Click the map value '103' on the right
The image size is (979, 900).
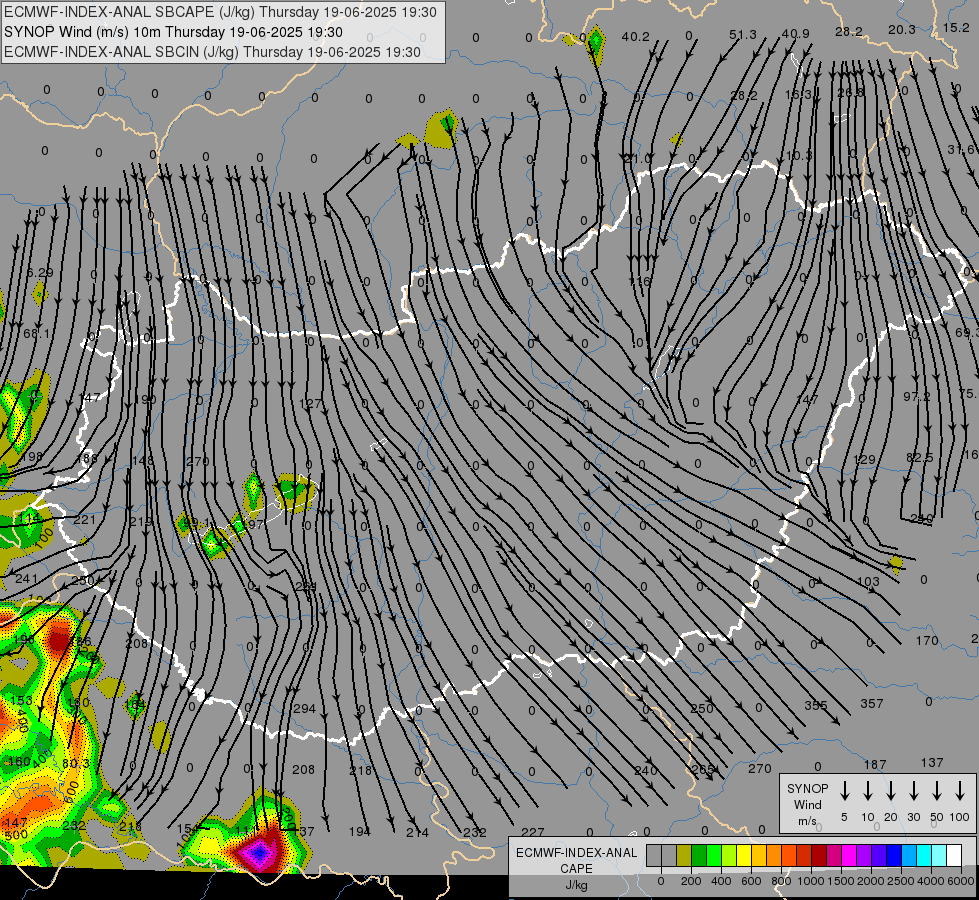pyautogui.click(x=868, y=582)
